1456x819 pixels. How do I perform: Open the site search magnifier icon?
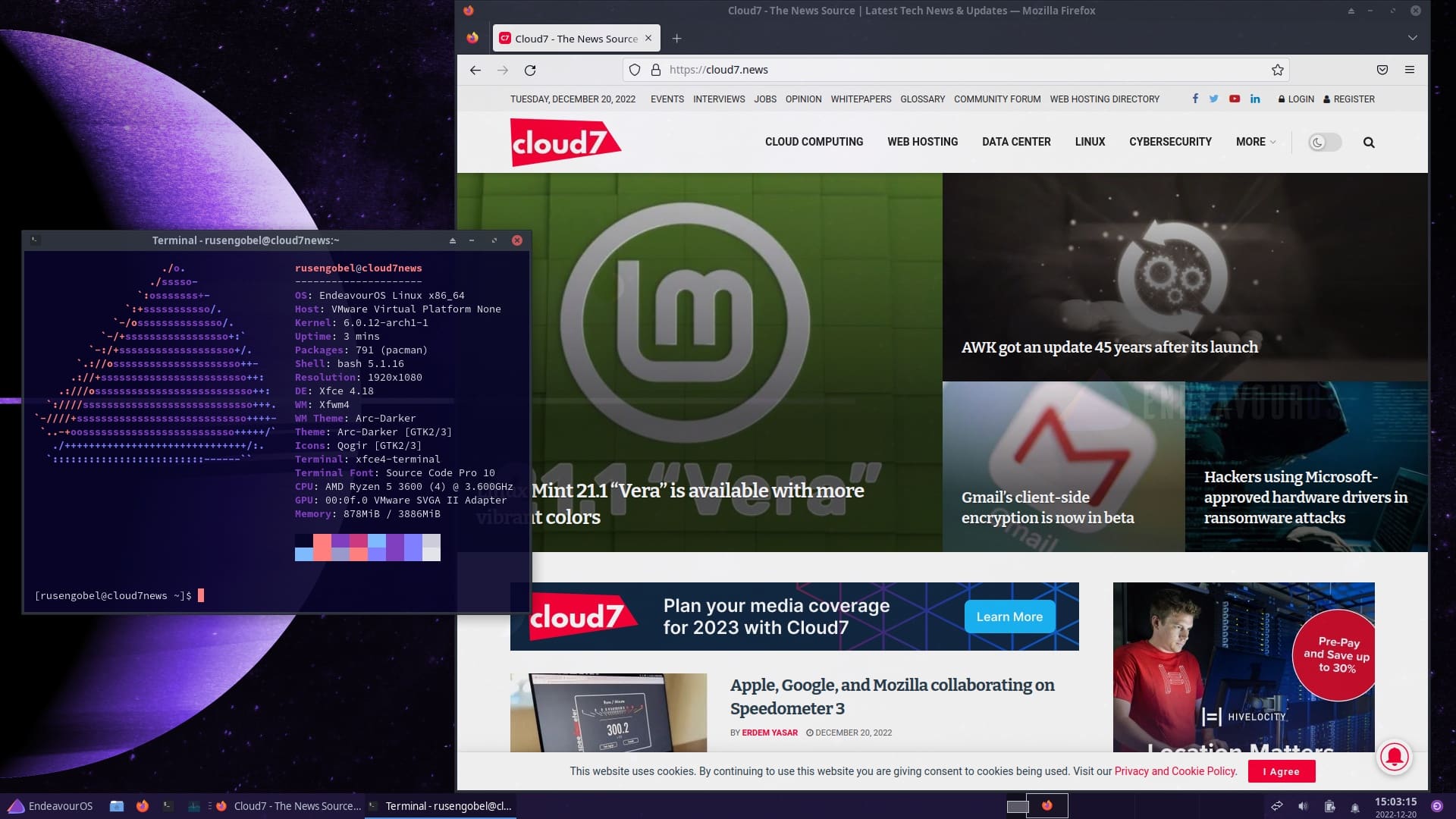pyautogui.click(x=1369, y=142)
